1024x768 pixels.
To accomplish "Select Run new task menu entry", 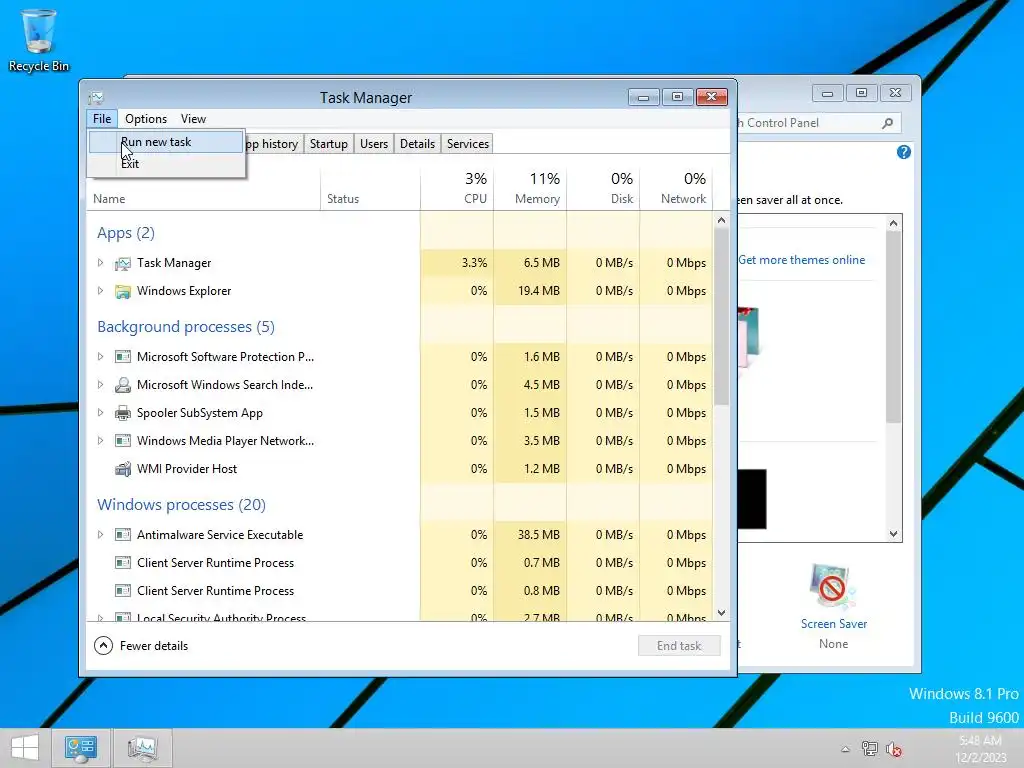I will coord(166,142).
